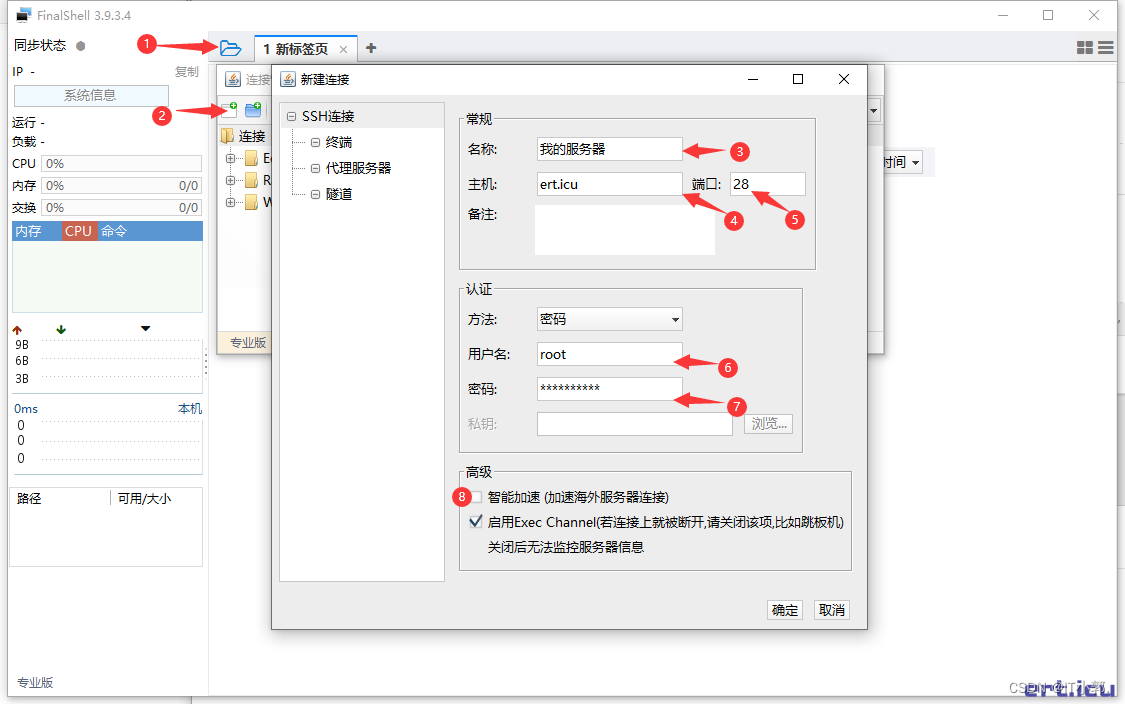Open the connection manager folder icon
Viewport: 1125px width, 704px height.
click(x=230, y=48)
